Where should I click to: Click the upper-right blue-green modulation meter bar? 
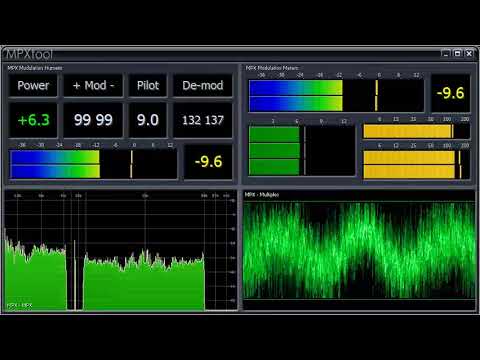(336, 96)
